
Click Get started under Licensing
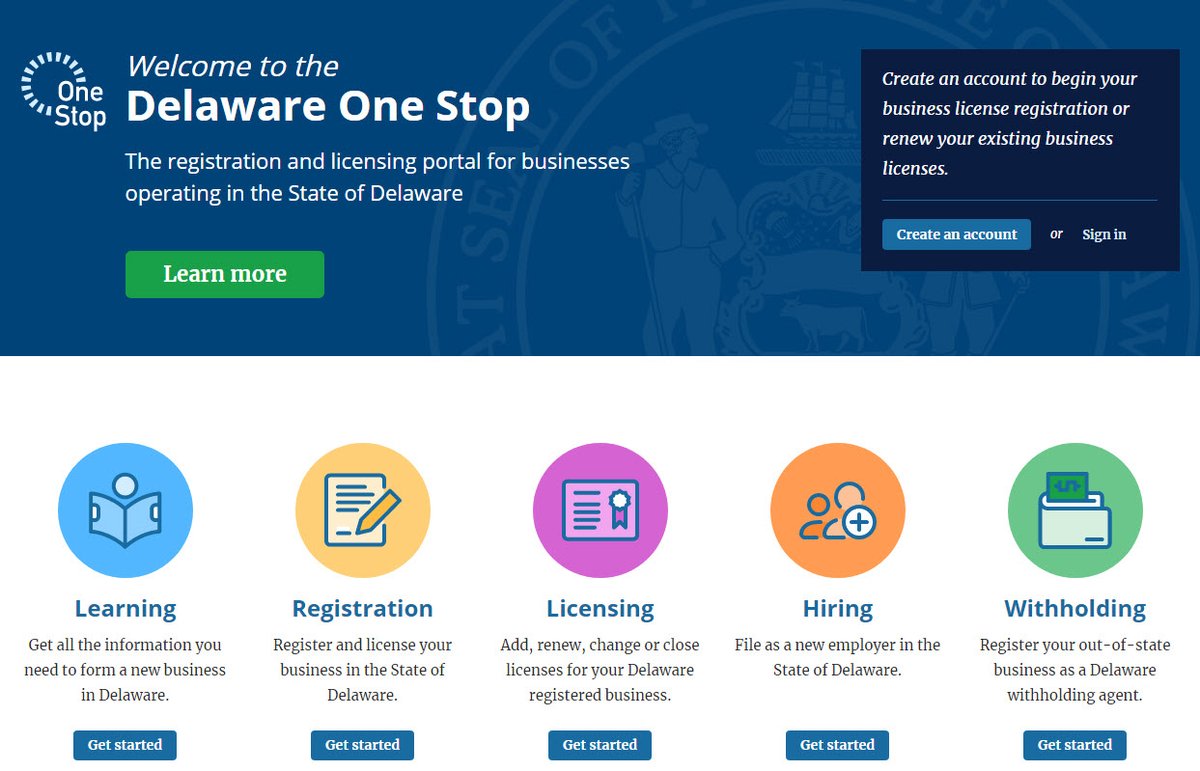600,745
